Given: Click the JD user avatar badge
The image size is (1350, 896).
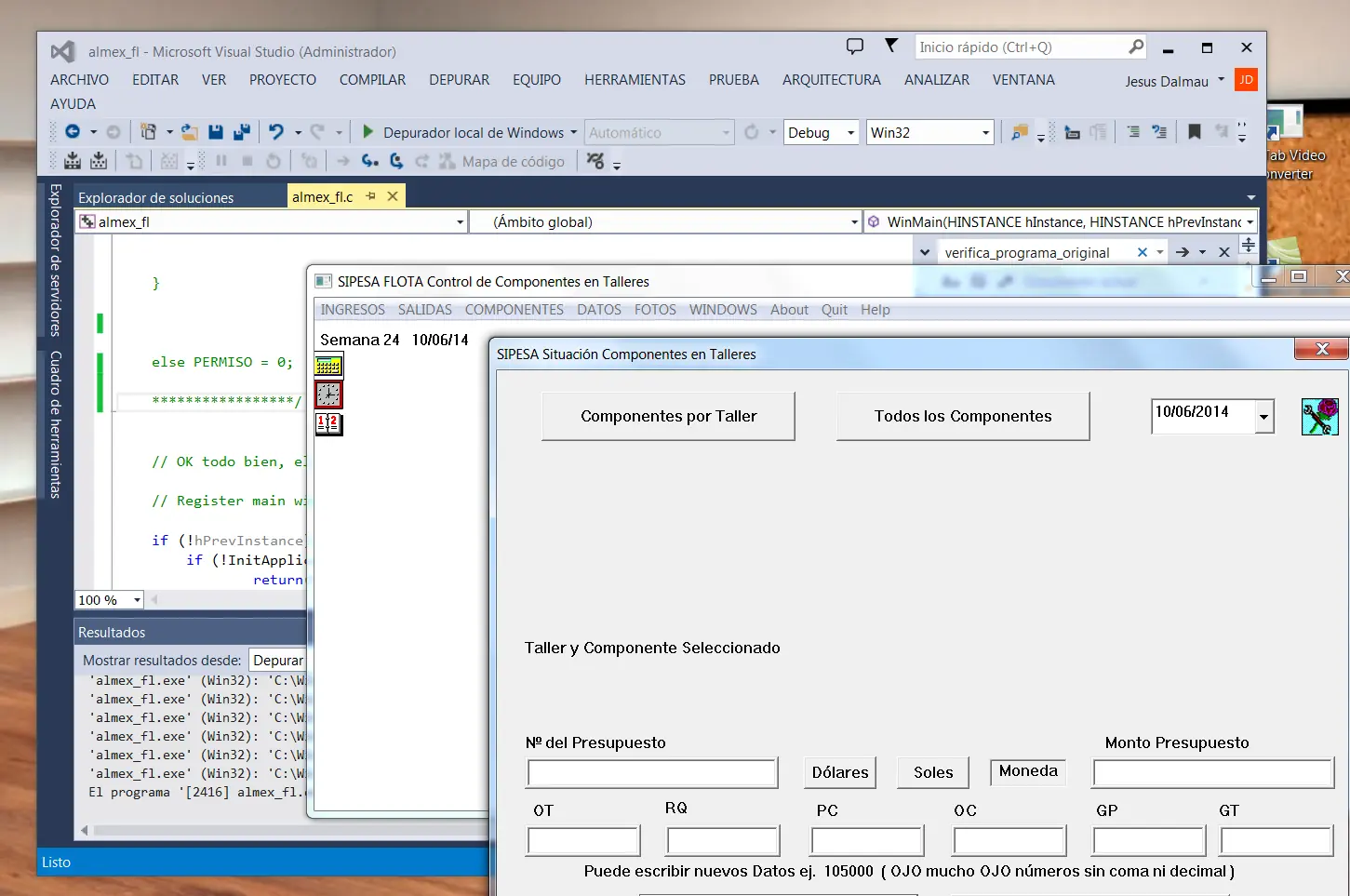Looking at the screenshot, I should 1246,80.
